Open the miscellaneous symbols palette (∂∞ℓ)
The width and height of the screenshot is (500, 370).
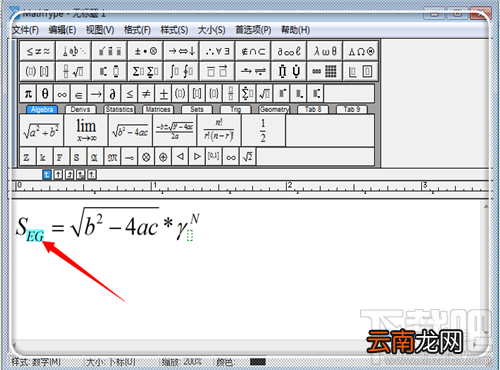click(x=289, y=51)
